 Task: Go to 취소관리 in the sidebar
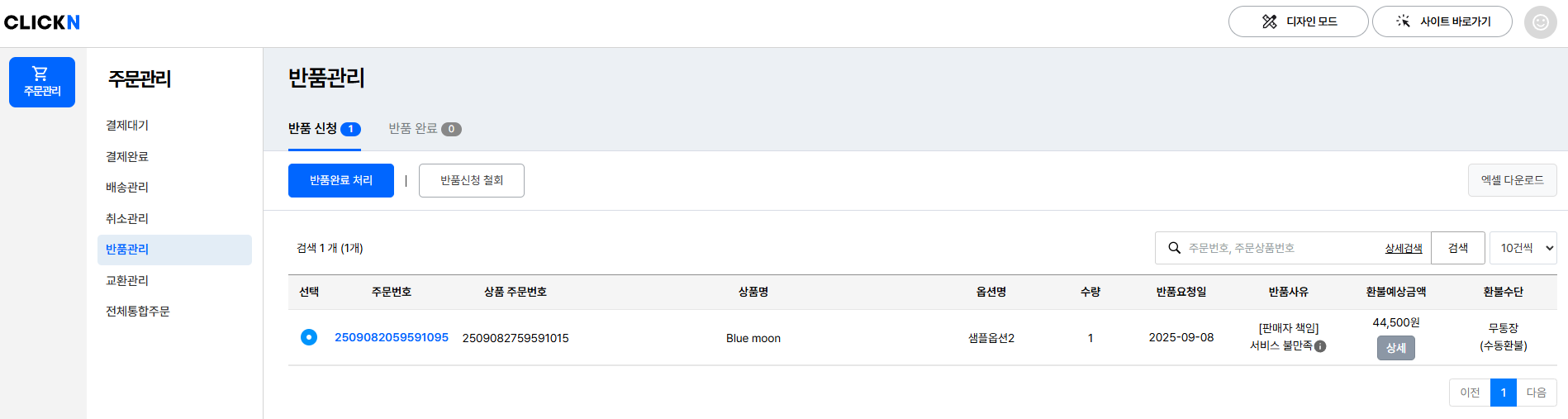click(127, 218)
